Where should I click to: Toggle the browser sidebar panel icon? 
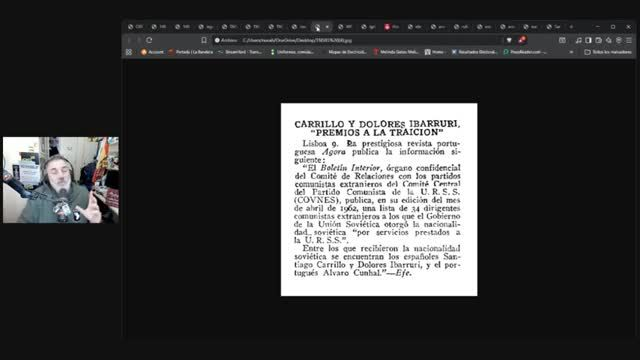click(x=589, y=40)
